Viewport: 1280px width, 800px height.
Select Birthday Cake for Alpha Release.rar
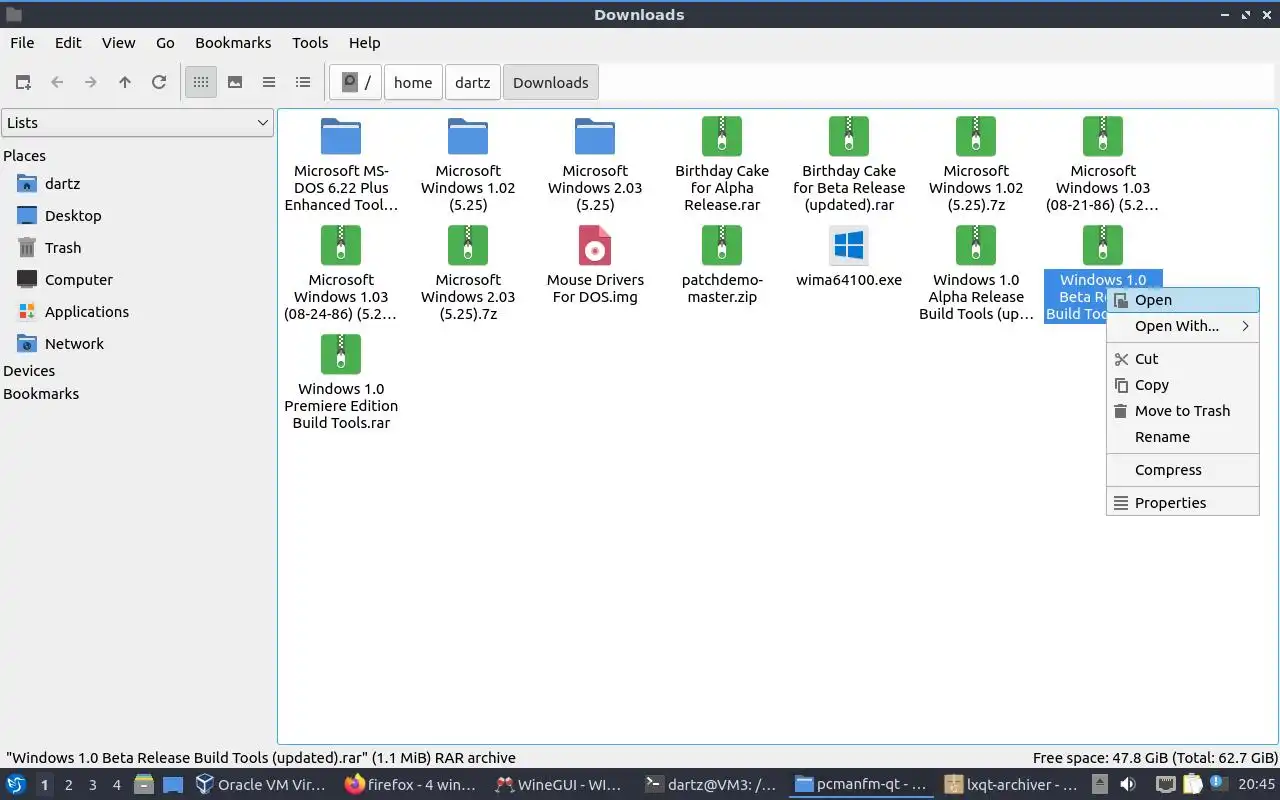[x=722, y=164]
